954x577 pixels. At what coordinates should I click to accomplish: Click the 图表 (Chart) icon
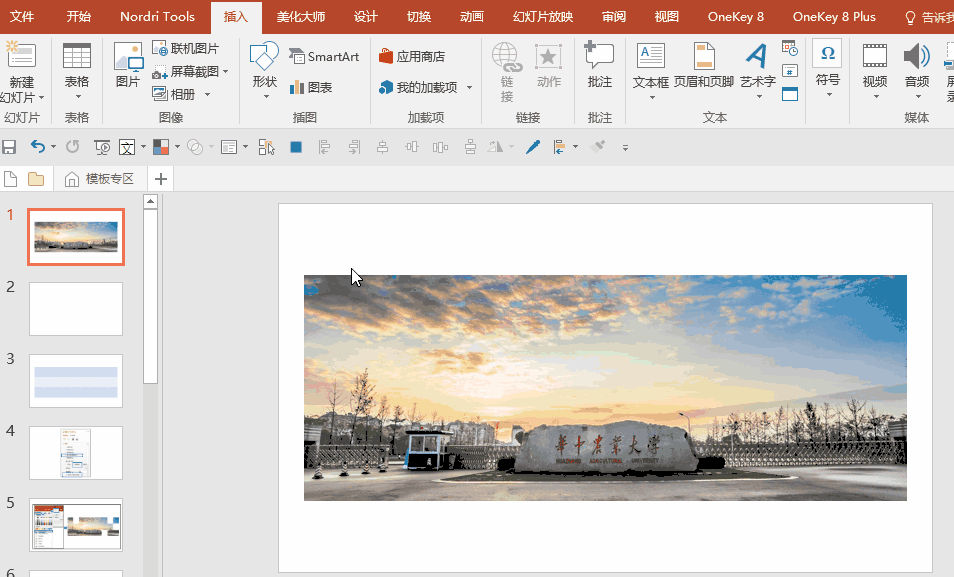click(311, 88)
